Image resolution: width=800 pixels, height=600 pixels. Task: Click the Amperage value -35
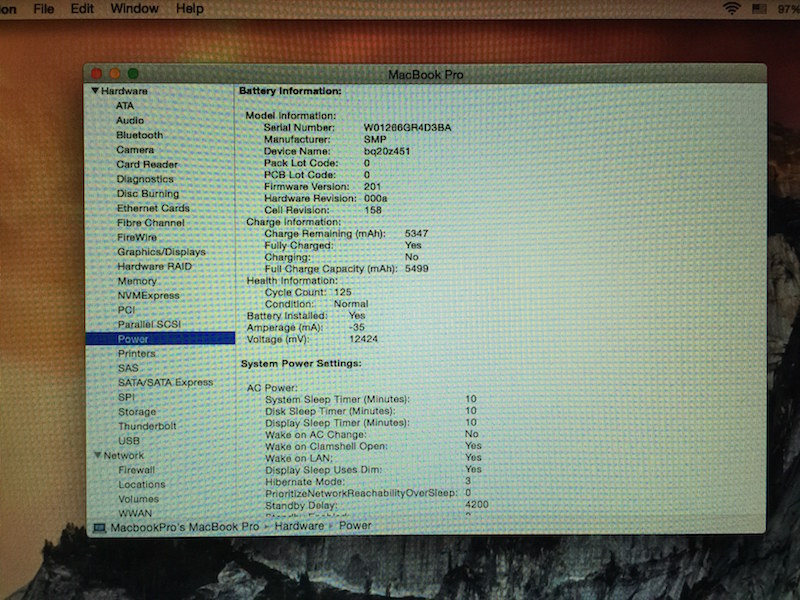357,327
